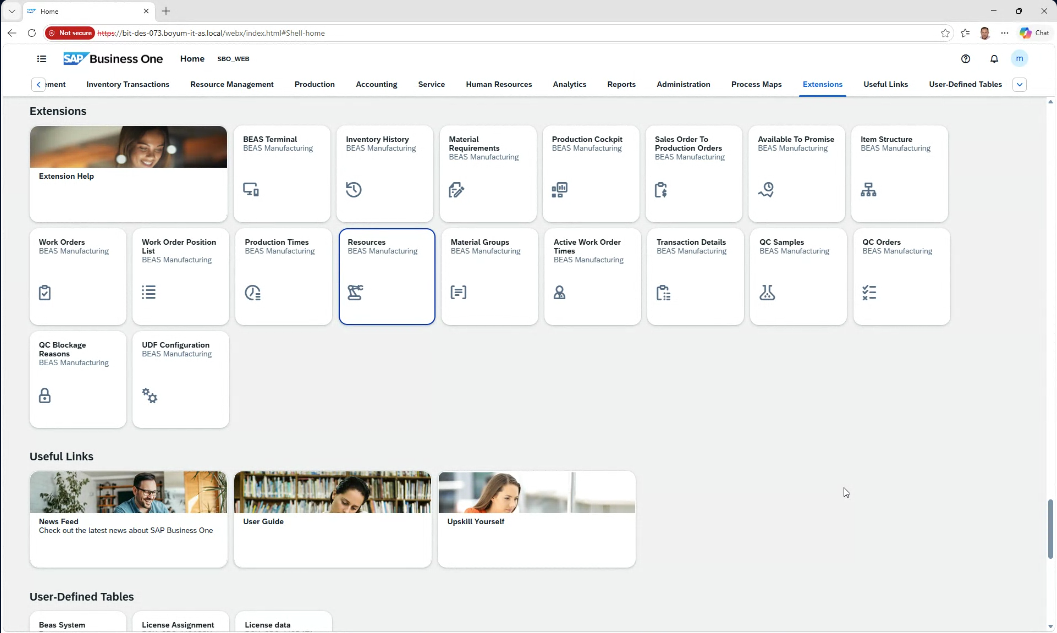Open the Transaction Details tile icon
The width and height of the screenshot is (1057, 633).
point(663,293)
